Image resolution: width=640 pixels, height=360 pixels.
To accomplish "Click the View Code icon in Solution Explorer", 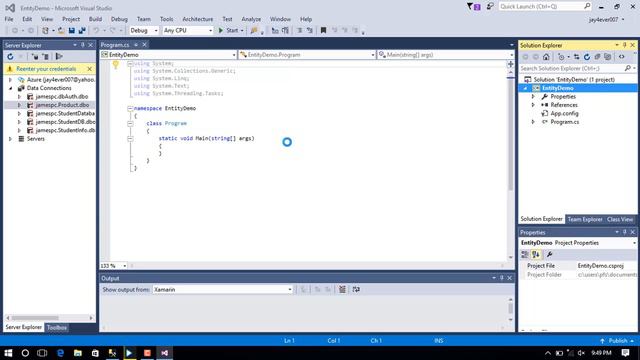I will pos(622,57).
